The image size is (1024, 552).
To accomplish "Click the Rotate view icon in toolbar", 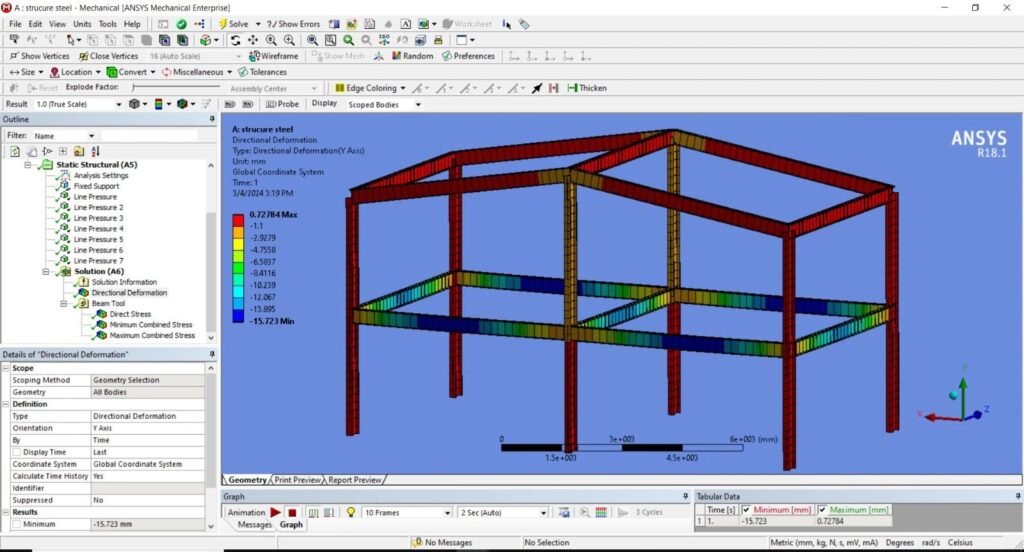I will tap(235, 40).
